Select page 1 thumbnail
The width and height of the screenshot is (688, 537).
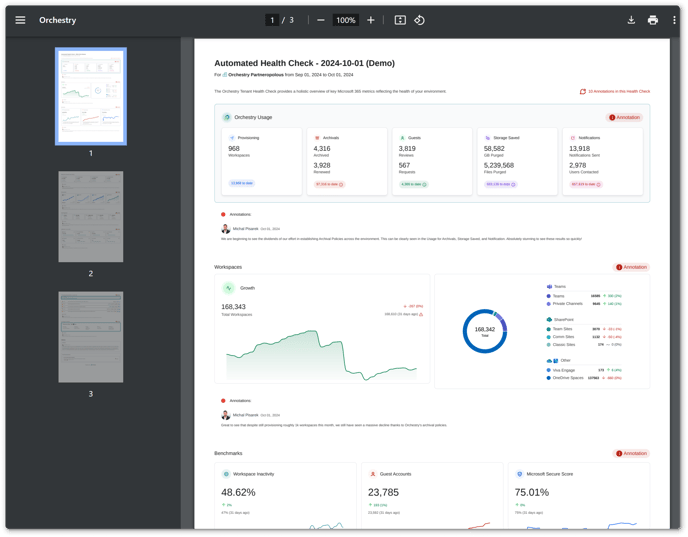coord(91,96)
